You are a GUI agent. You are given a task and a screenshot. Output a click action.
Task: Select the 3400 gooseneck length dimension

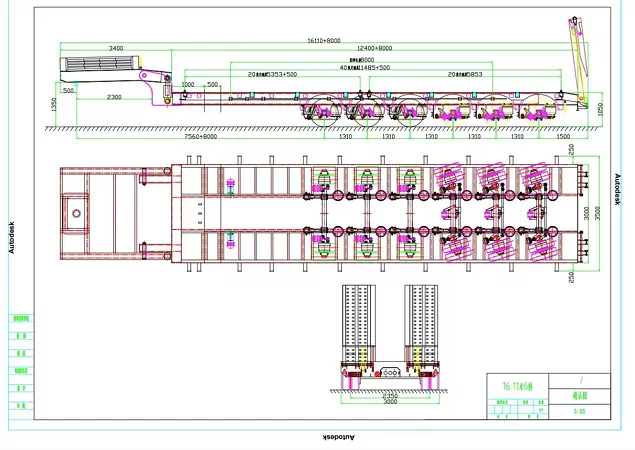(116, 48)
